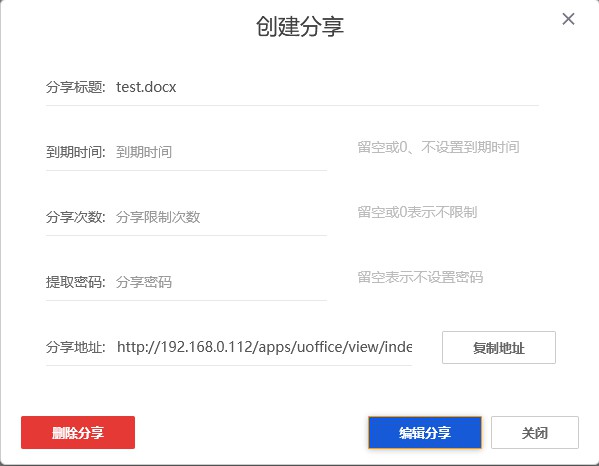599x466 pixels.
Task: Click the 复制地址 button
Action: (499, 348)
